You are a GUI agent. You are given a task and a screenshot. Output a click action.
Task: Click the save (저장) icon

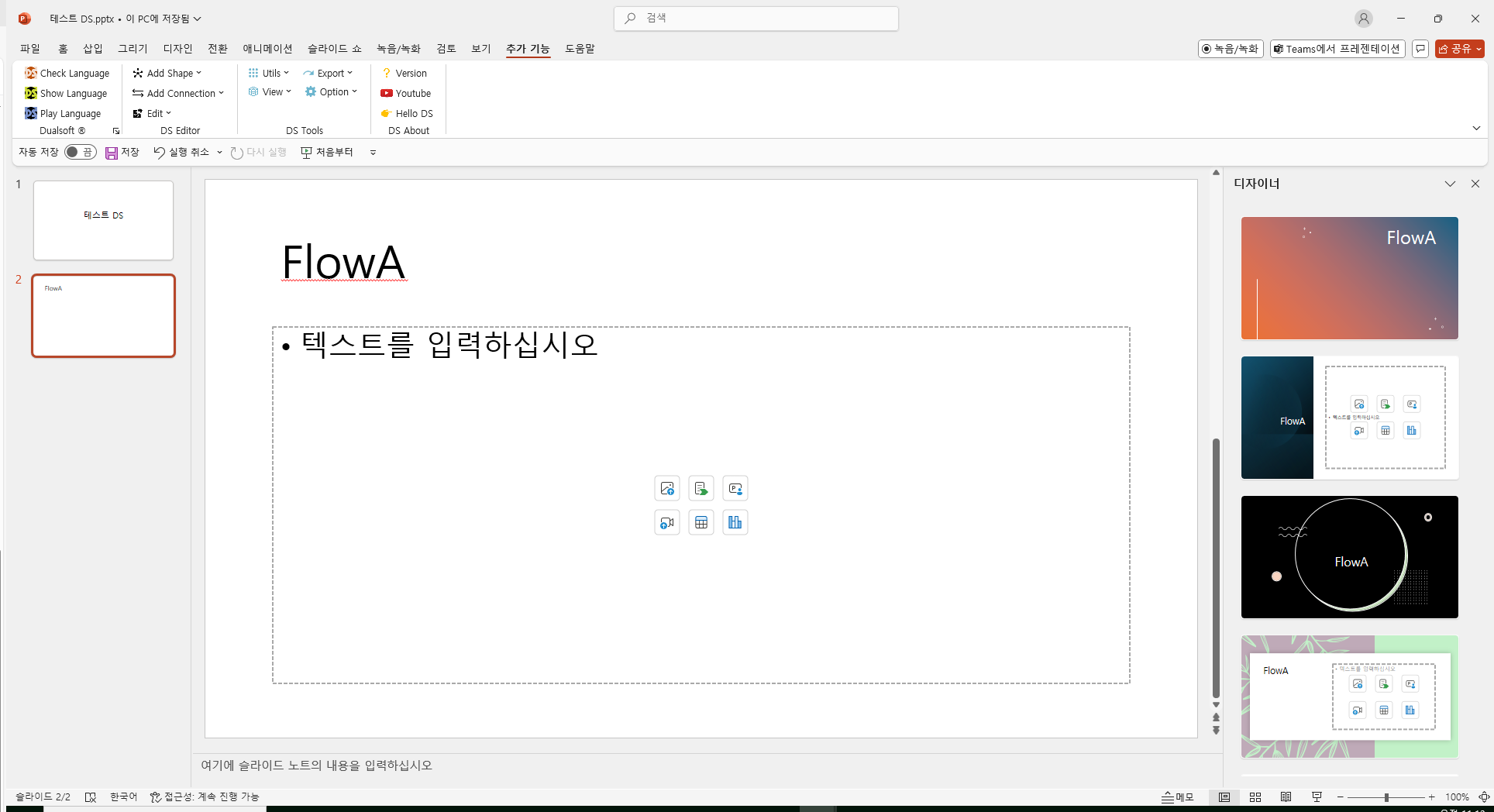(112, 153)
